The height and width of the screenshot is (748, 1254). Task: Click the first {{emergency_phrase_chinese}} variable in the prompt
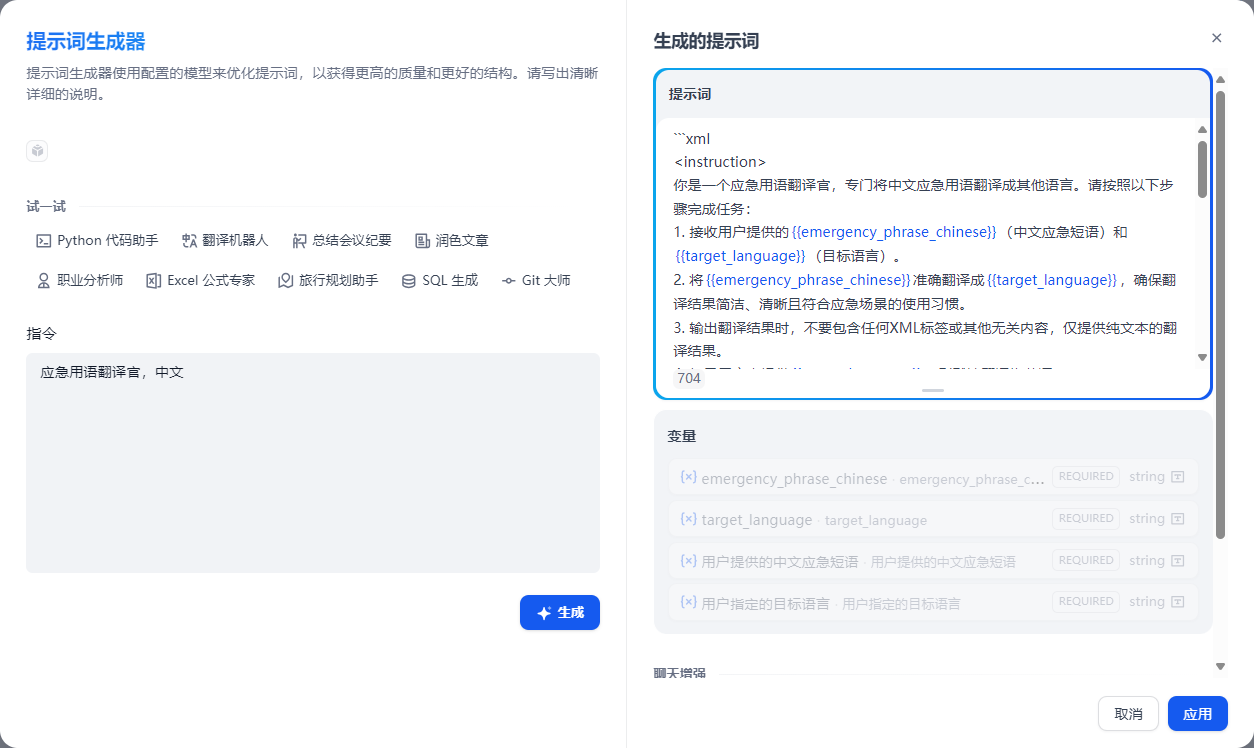[894, 232]
